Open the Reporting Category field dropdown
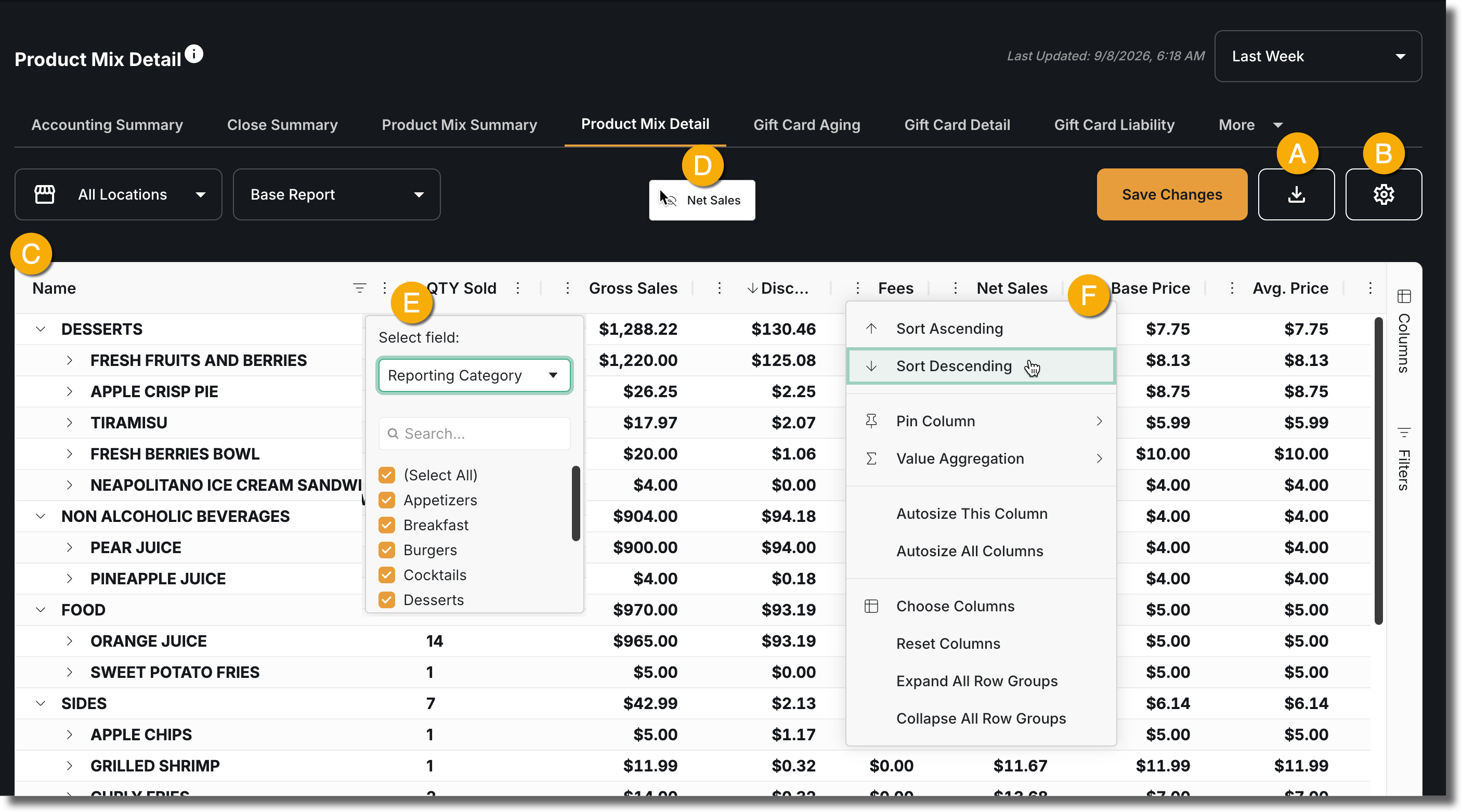This screenshot has height=812, width=1462. [475, 375]
